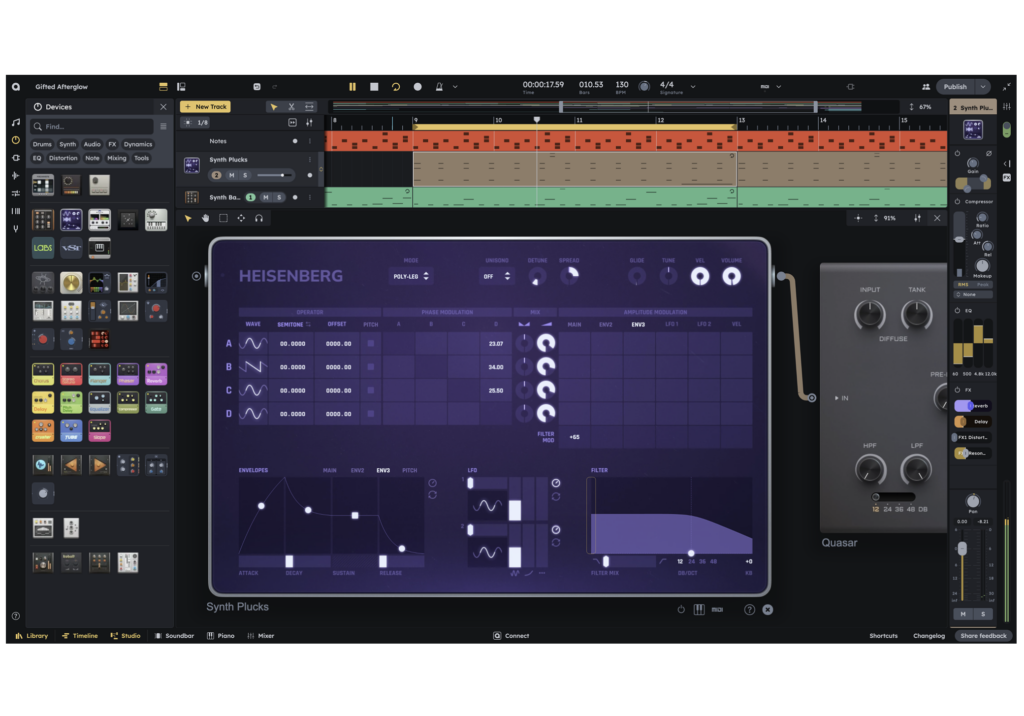
Task: Select the move arrows tool in studio toolbar
Action: (241, 218)
